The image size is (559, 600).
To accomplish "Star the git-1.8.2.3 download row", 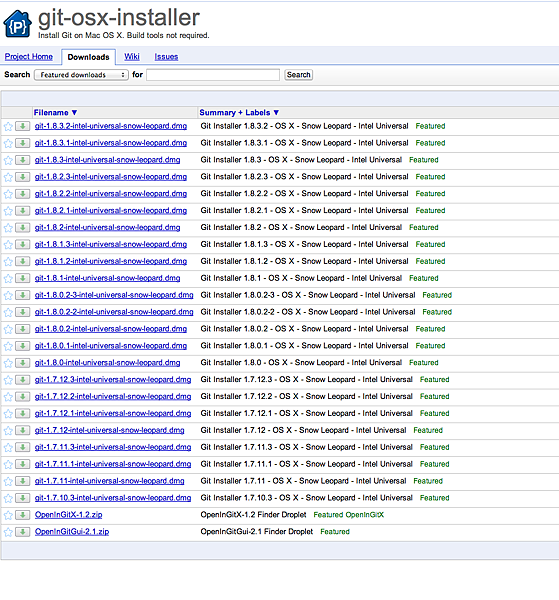I will (8, 177).
